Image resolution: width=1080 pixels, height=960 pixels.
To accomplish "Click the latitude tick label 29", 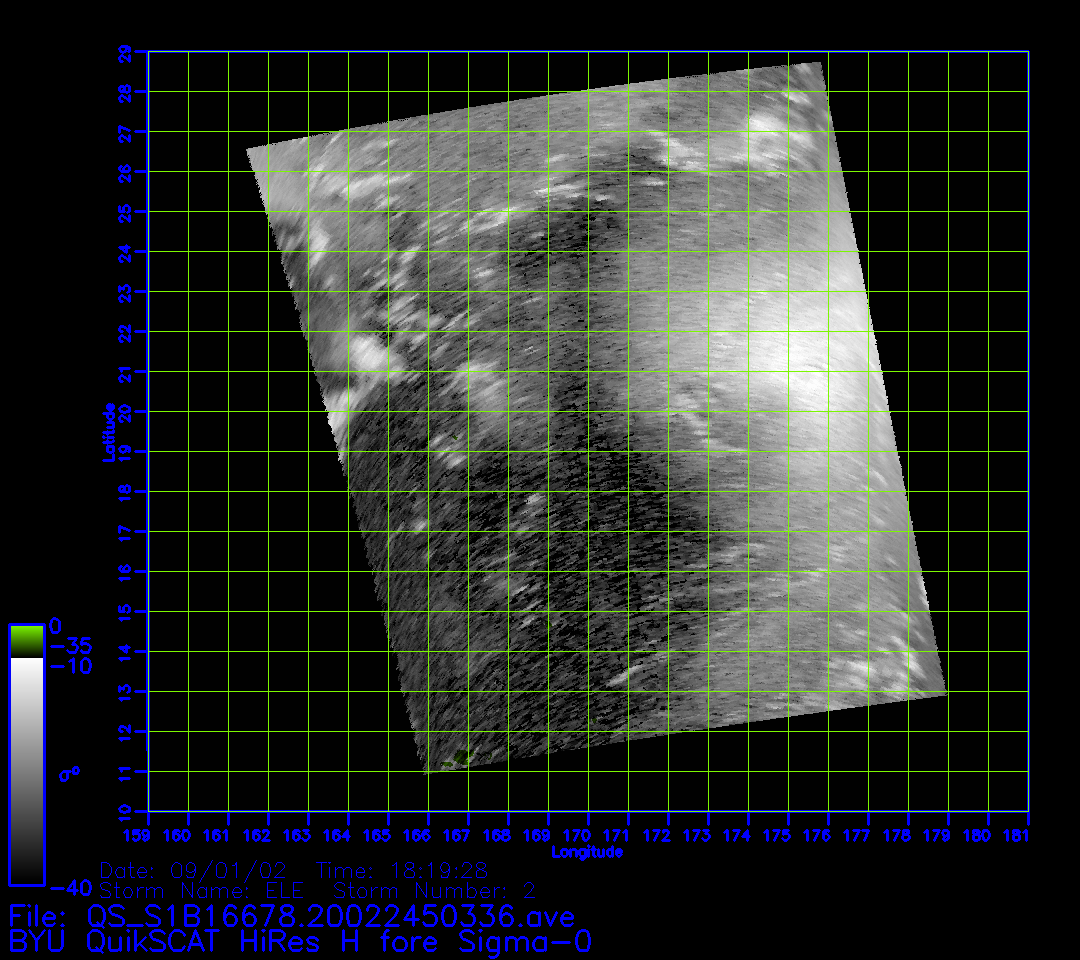I will click(x=125, y=52).
